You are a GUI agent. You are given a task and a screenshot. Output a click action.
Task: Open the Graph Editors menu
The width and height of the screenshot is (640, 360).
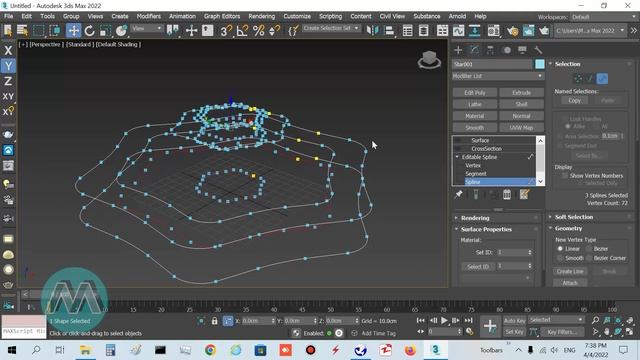click(222, 16)
